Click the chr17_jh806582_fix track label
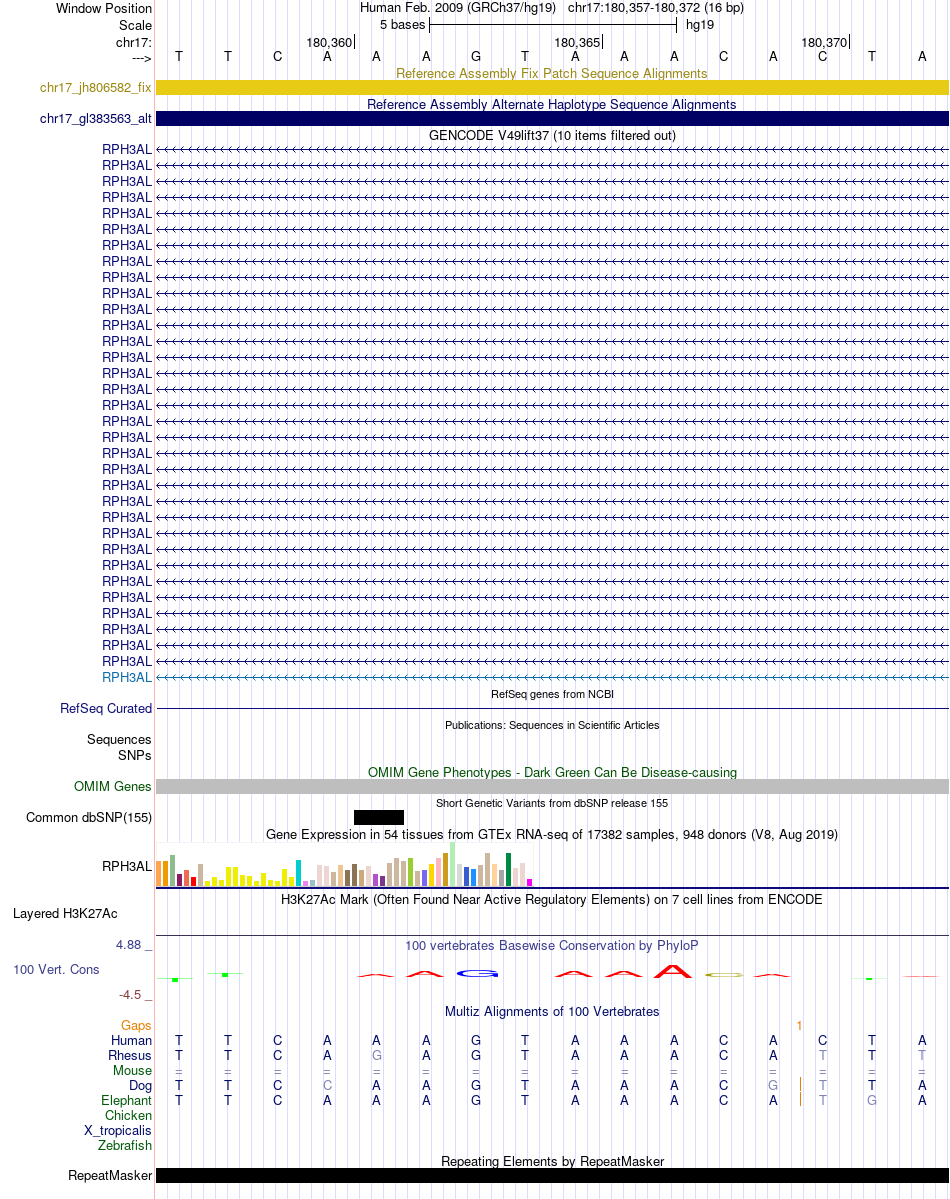Image resolution: width=950 pixels, height=1199 pixels. [x=96, y=88]
